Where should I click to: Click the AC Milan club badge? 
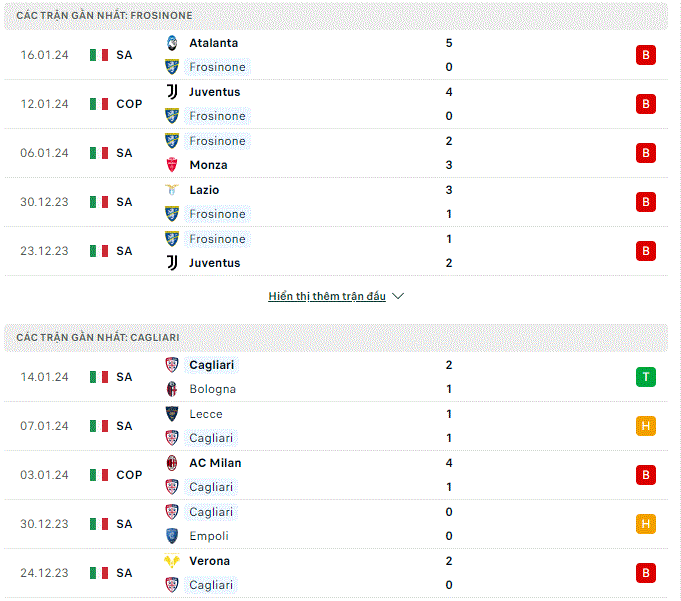pyautogui.click(x=172, y=463)
